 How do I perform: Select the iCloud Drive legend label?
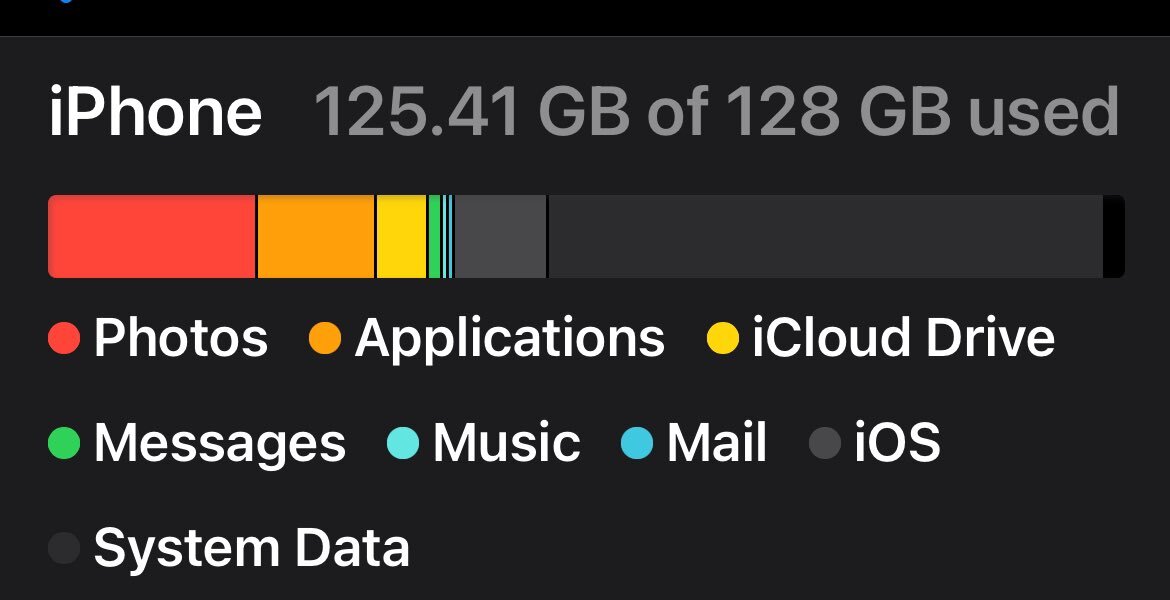click(903, 338)
